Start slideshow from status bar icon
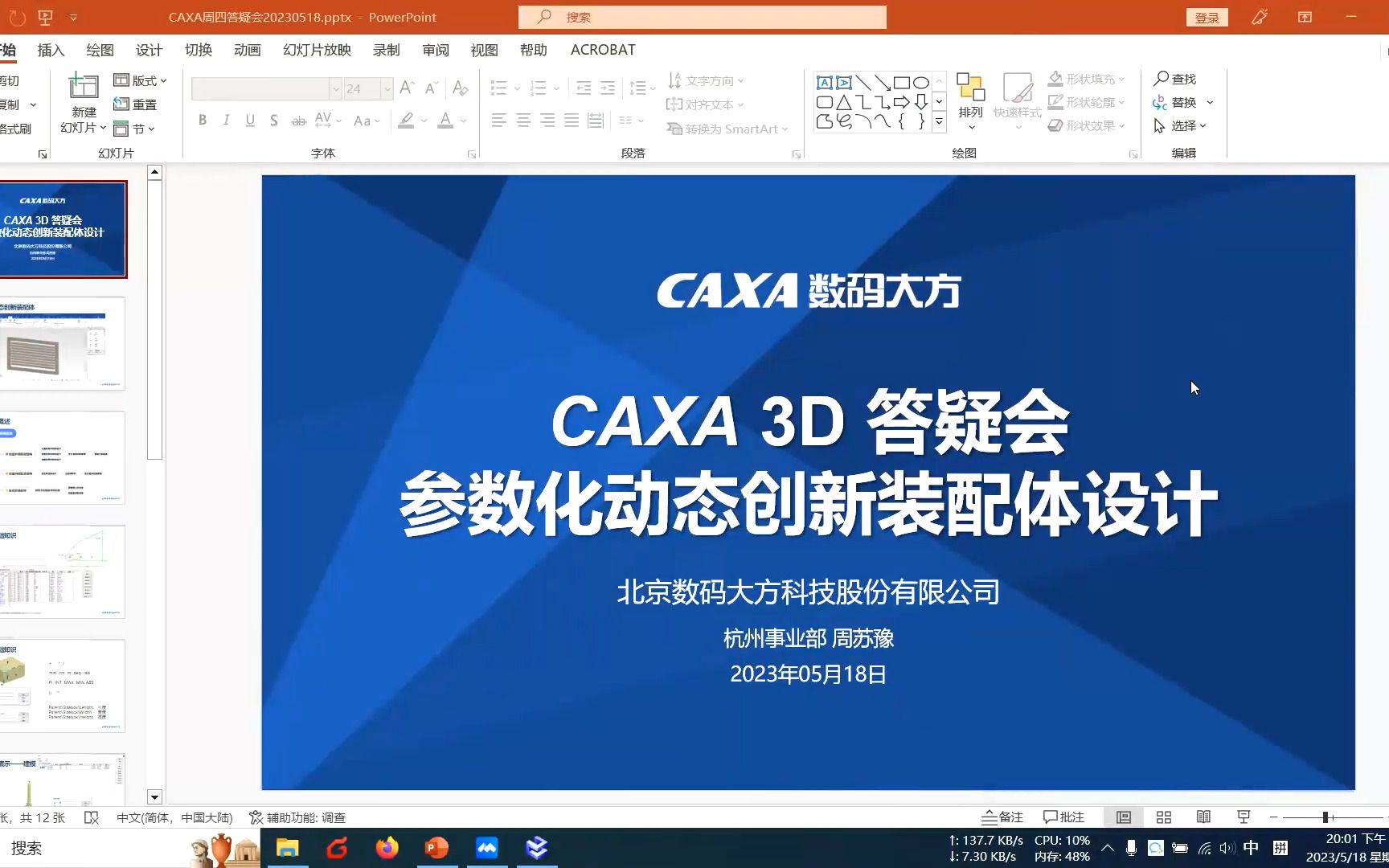The image size is (1389, 868). pyautogui.click(x=1244, y=817)
